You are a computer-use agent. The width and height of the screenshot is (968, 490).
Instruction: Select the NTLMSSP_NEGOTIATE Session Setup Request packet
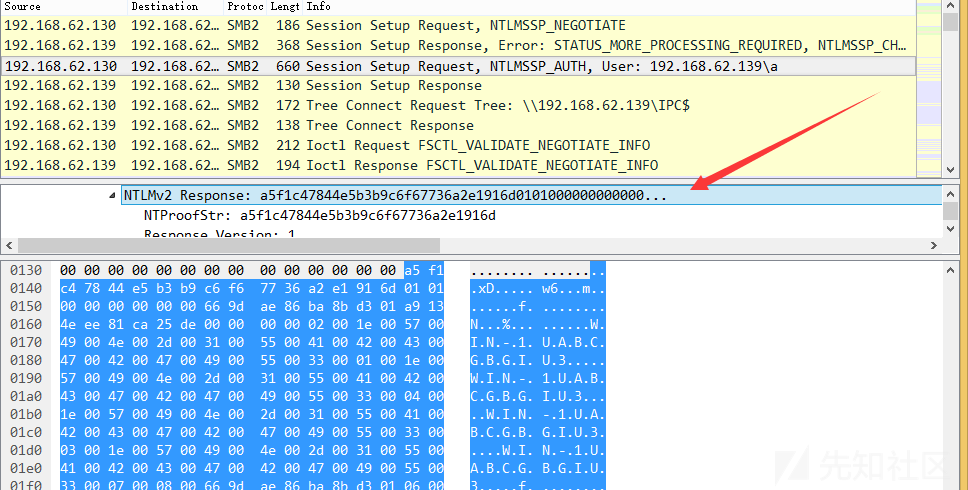(x=458, y=26)
